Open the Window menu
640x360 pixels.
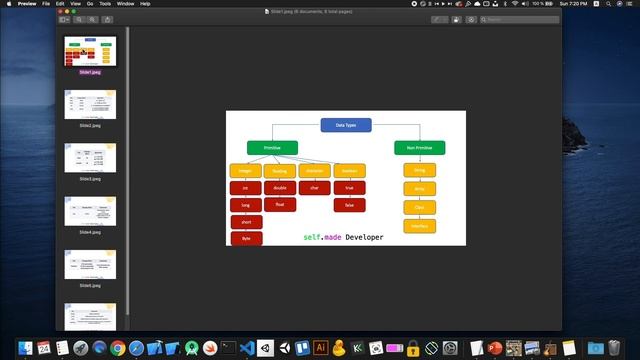(125, 4)
